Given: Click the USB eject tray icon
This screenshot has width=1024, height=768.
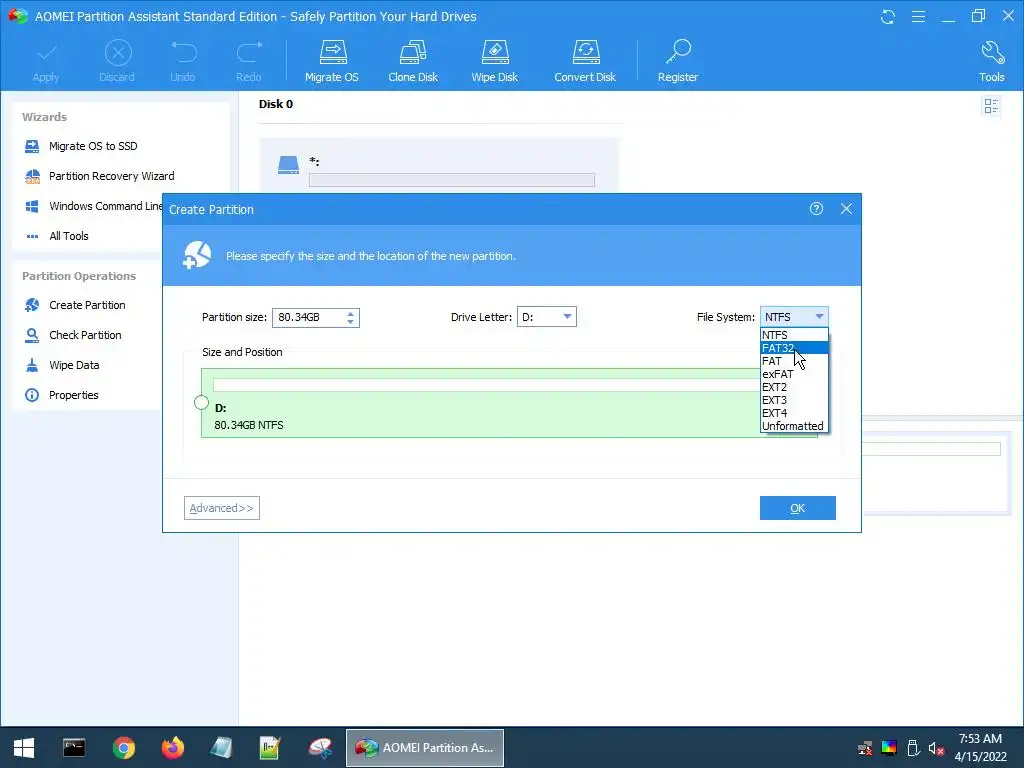Looking at the screenshot, I should (913, 748).
